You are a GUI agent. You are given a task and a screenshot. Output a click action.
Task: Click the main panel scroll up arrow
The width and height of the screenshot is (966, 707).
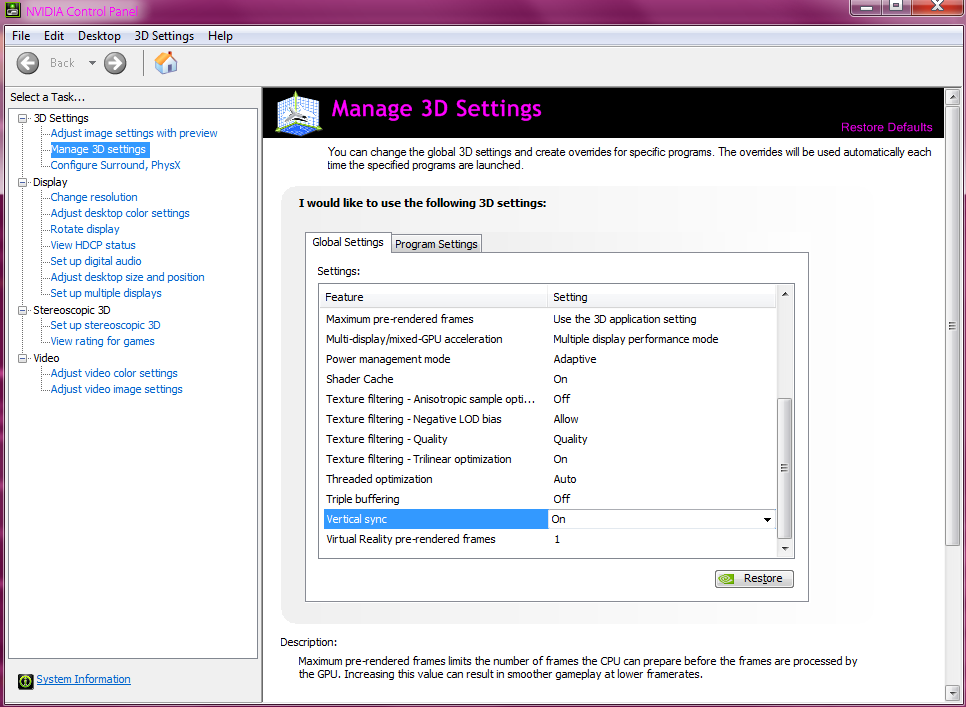click(952, 97)
